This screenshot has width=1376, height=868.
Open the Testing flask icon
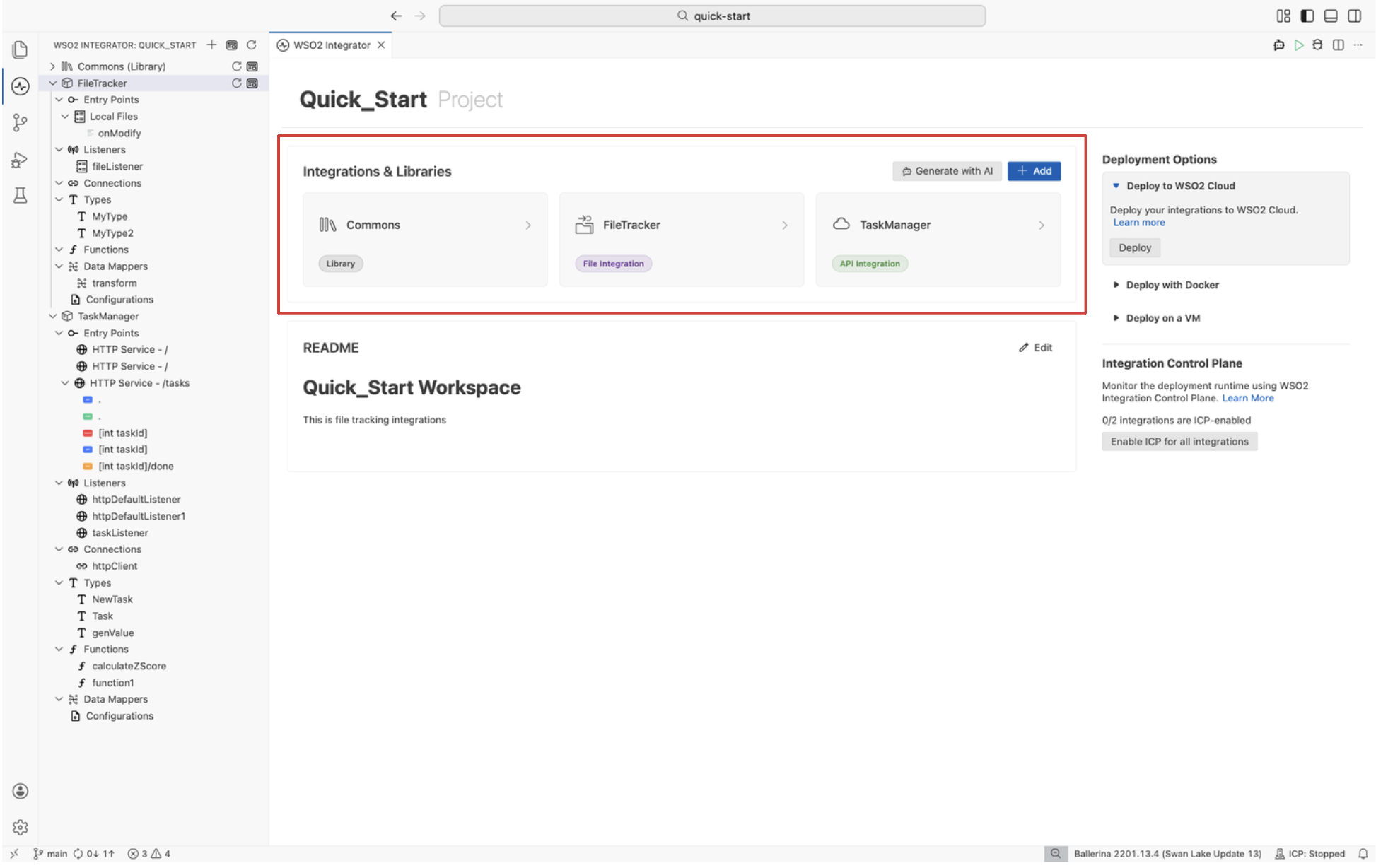pyautogui.click(x=21, y=196)
